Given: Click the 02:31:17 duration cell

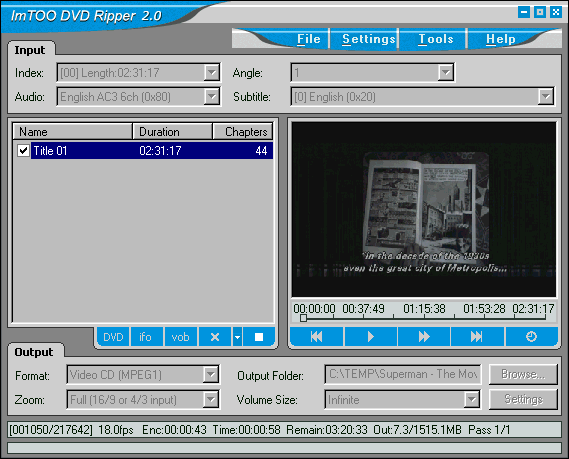Looking at the screenshot, I should click(x=160, y=150).
